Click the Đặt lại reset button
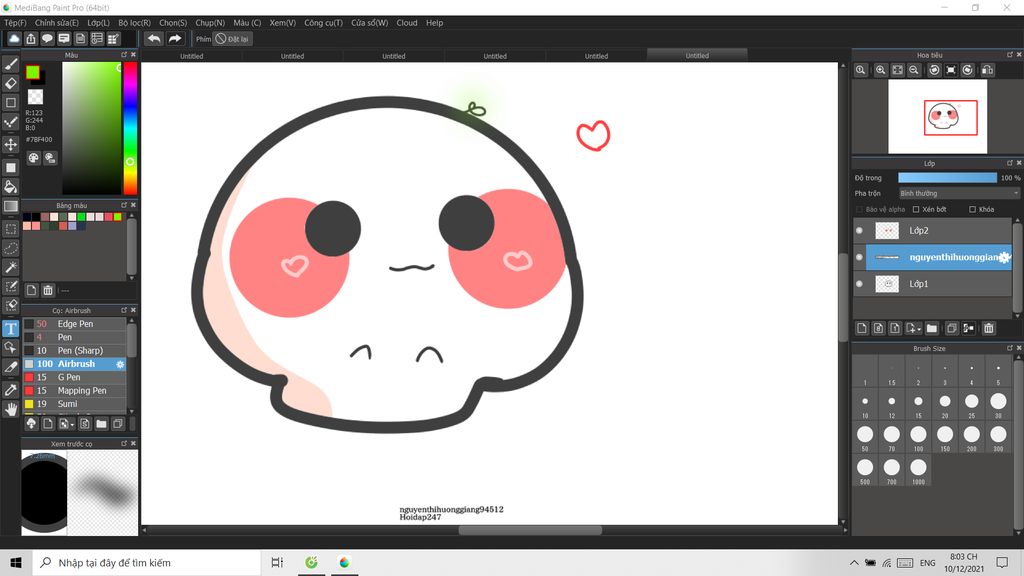This screenshot has height=576, width=1024. [232, 39]
